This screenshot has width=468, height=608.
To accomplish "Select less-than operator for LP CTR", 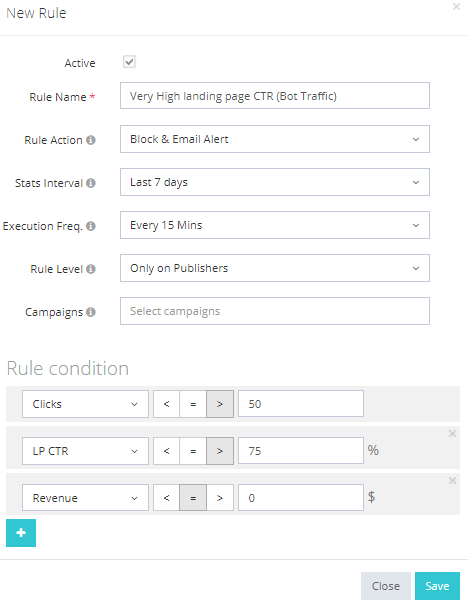I will [x=166, y=451].
